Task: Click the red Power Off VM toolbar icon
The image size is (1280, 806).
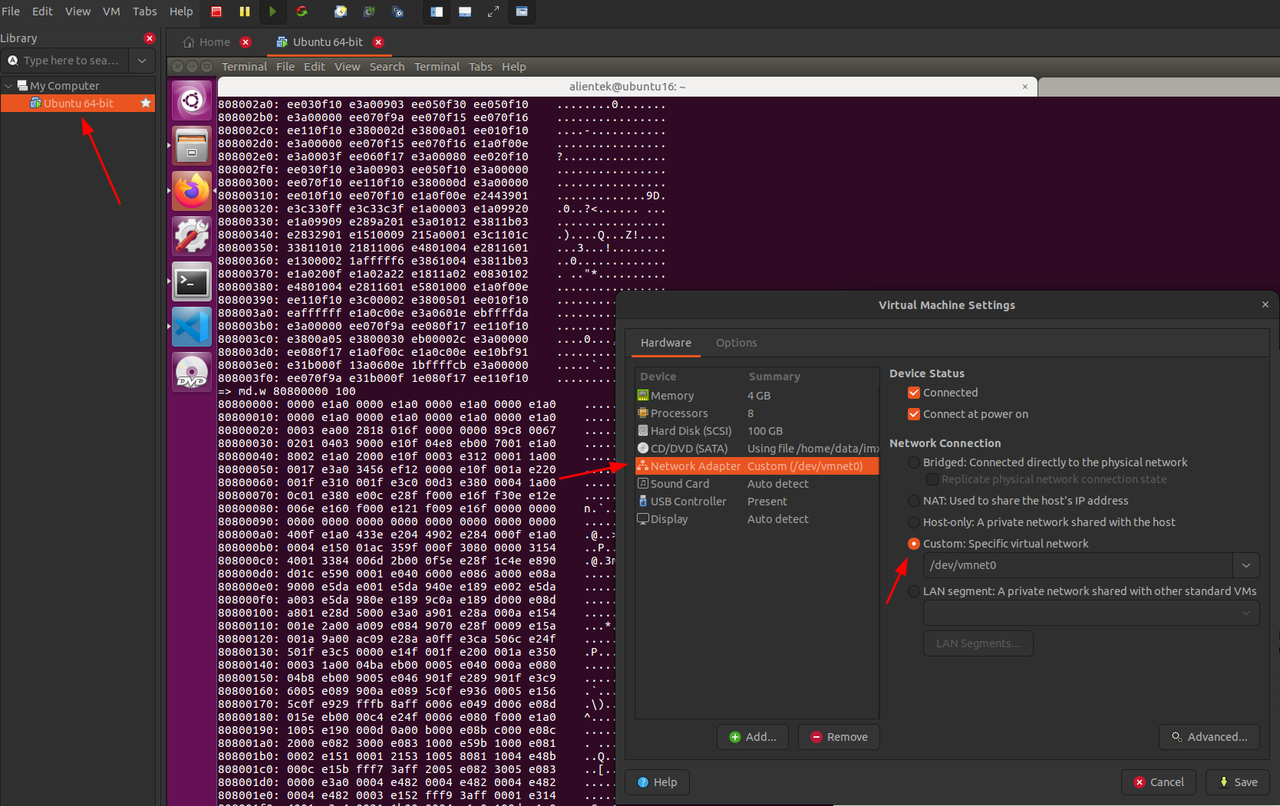Action: pos(217,12)
